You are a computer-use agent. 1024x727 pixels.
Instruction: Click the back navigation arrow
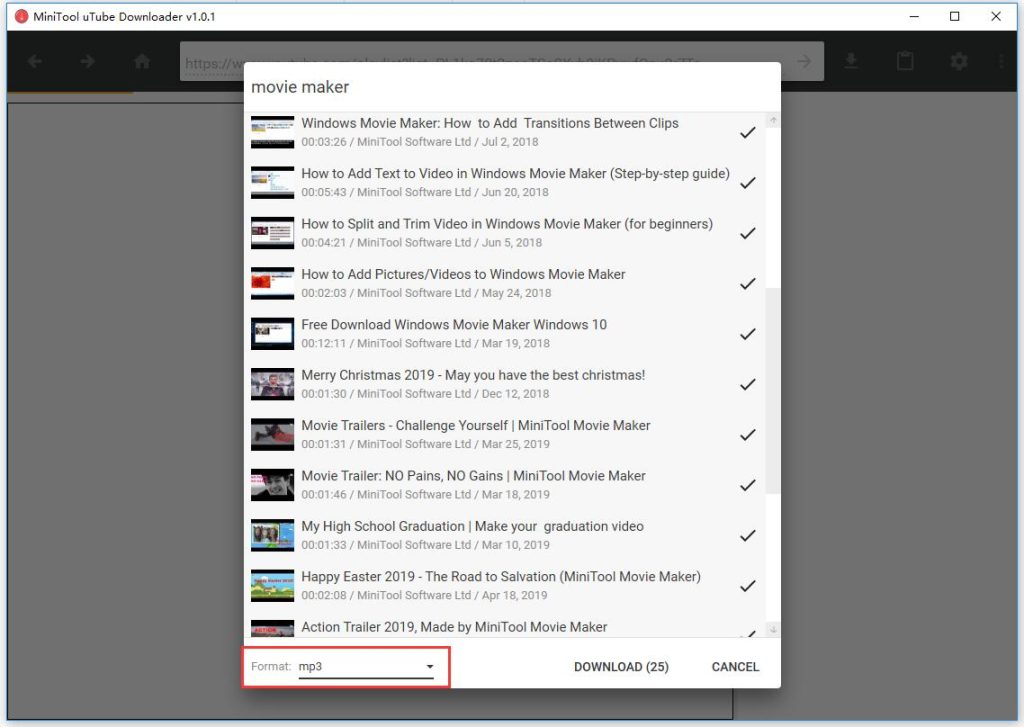(x=34, y=61)
